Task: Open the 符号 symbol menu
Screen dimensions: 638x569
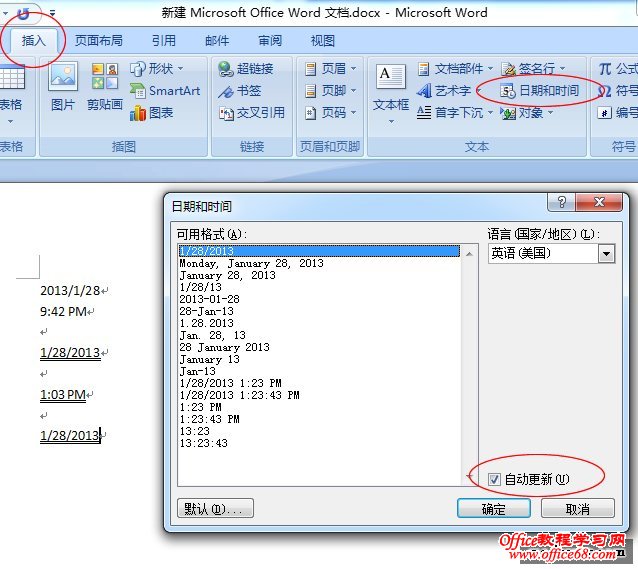Action: pos(618,90)
